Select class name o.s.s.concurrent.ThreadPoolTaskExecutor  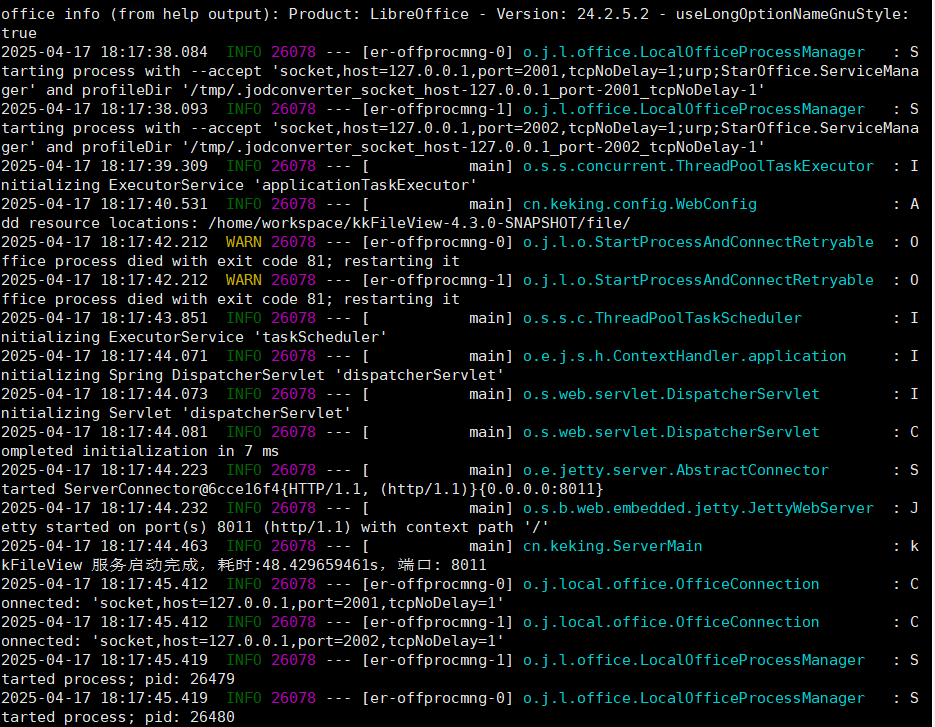[698, 166]
